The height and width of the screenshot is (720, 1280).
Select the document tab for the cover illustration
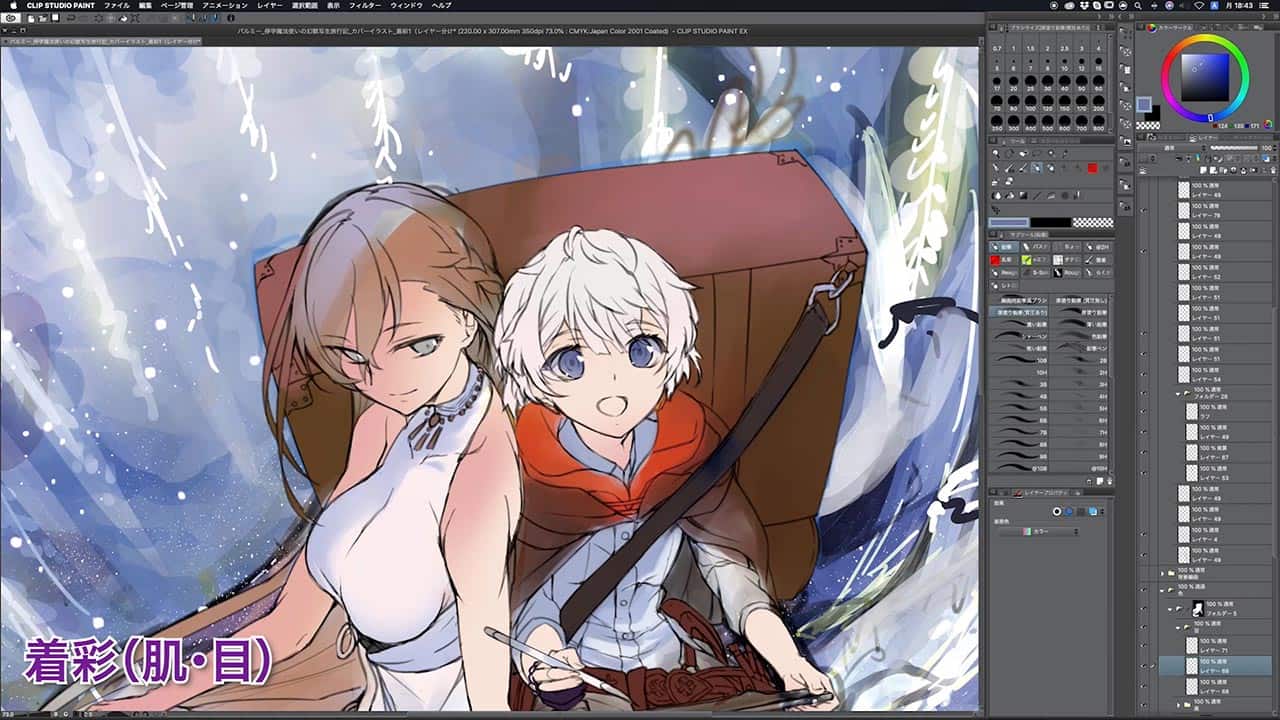101,42
